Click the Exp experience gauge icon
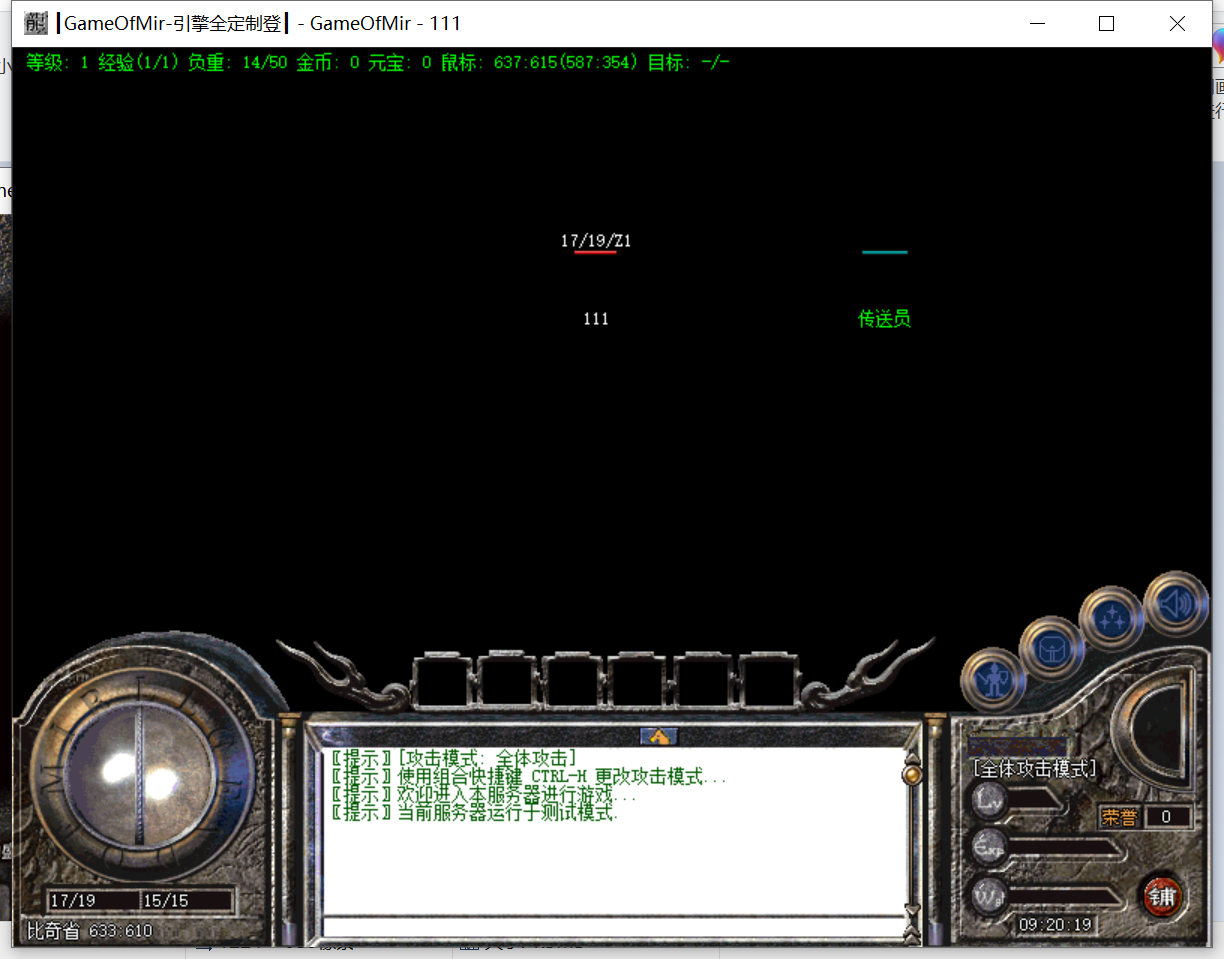Screen dimensions: 1224x959 (x=990, y=846)
